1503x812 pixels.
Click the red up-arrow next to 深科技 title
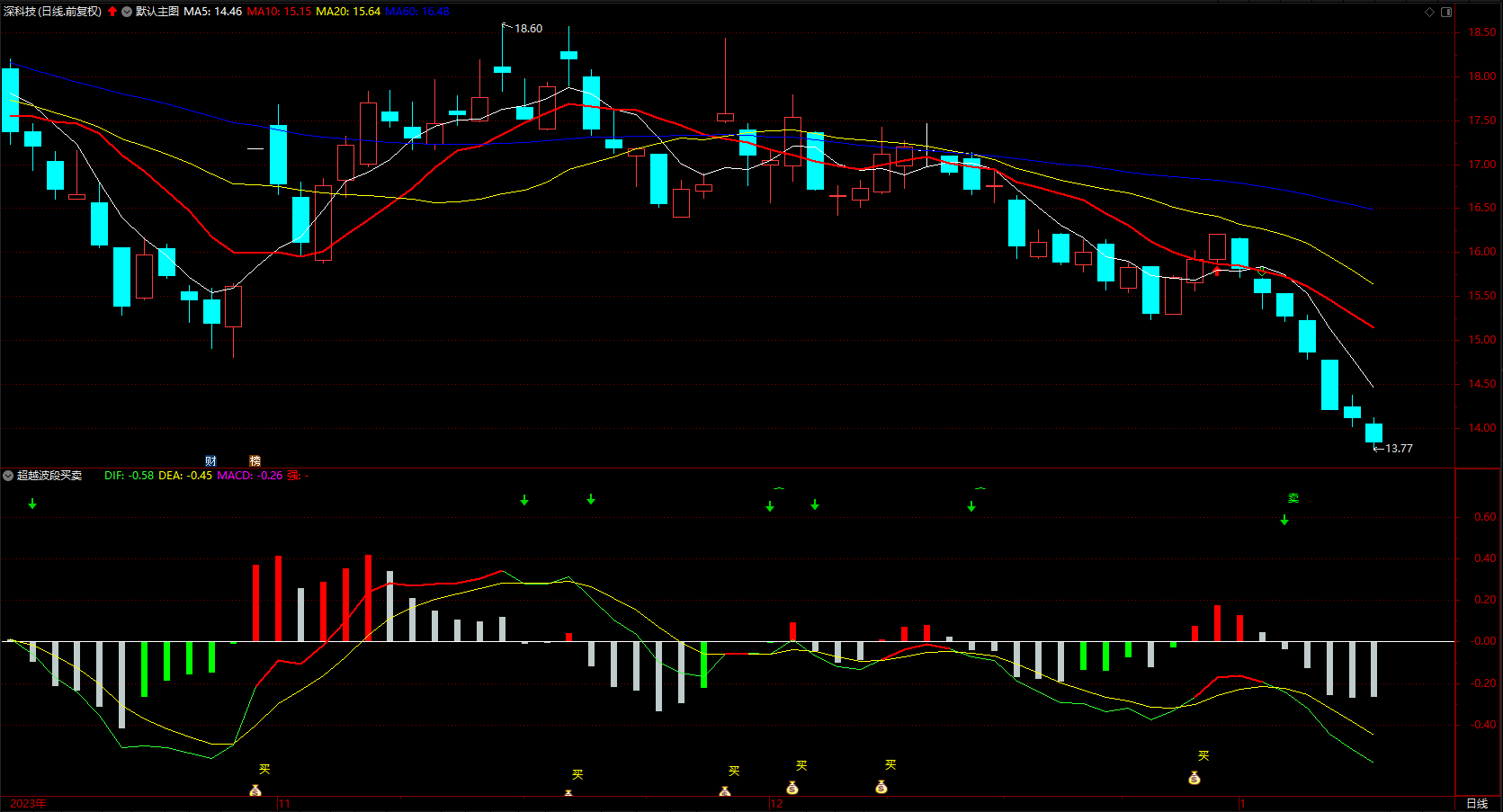(112, 12)
